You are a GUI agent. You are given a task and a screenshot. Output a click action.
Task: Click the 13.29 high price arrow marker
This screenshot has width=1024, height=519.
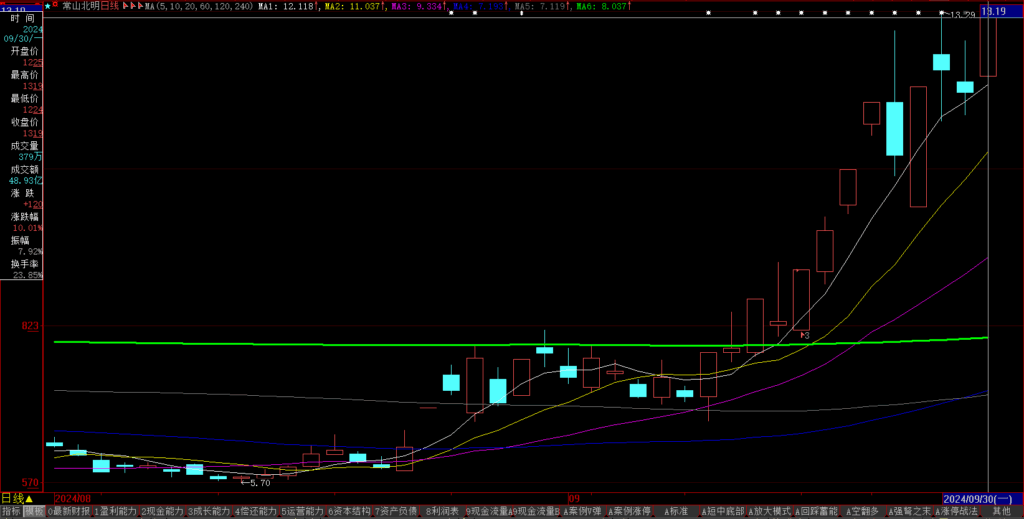[x=958, y=15]
